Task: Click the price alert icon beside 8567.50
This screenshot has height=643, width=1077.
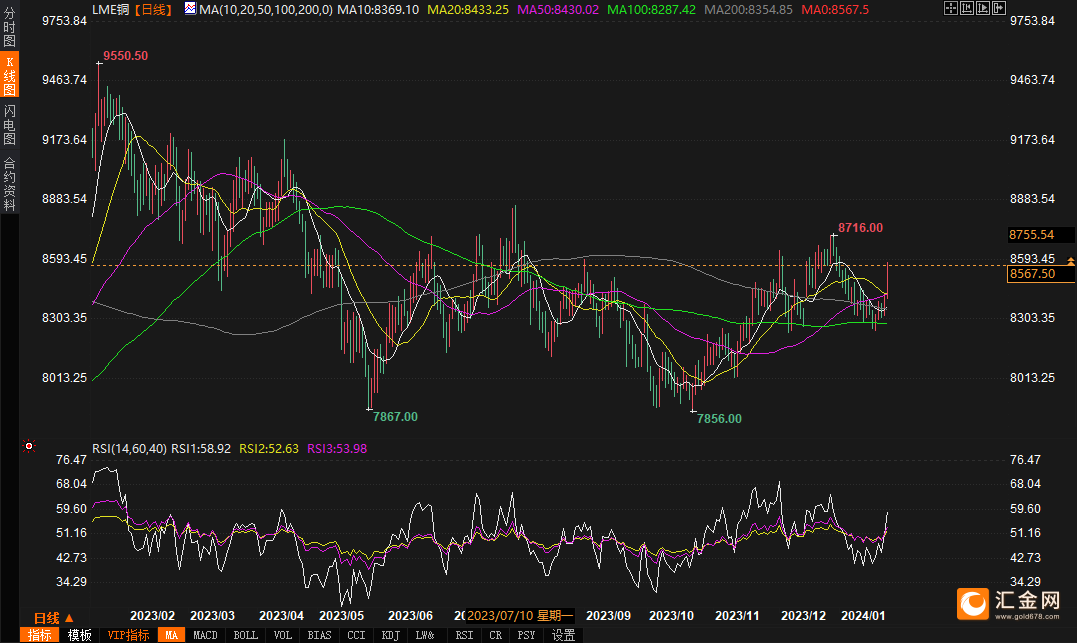Action: tap(1071, 260)
